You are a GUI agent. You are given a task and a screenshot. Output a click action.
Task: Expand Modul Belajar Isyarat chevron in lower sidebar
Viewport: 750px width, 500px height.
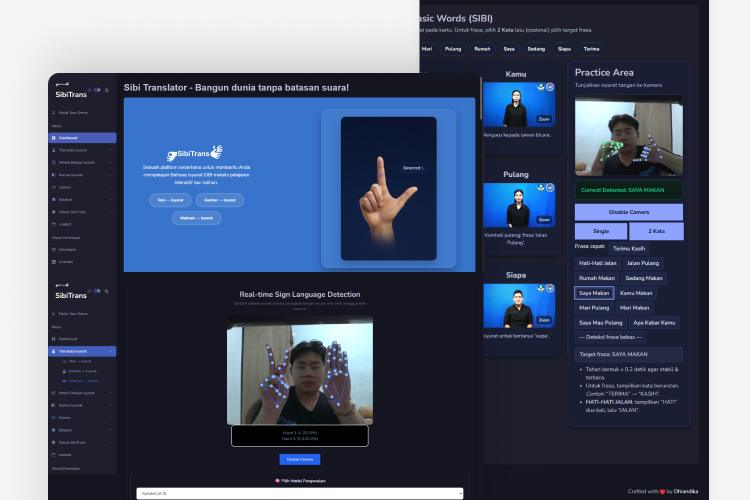coord(110,393)
